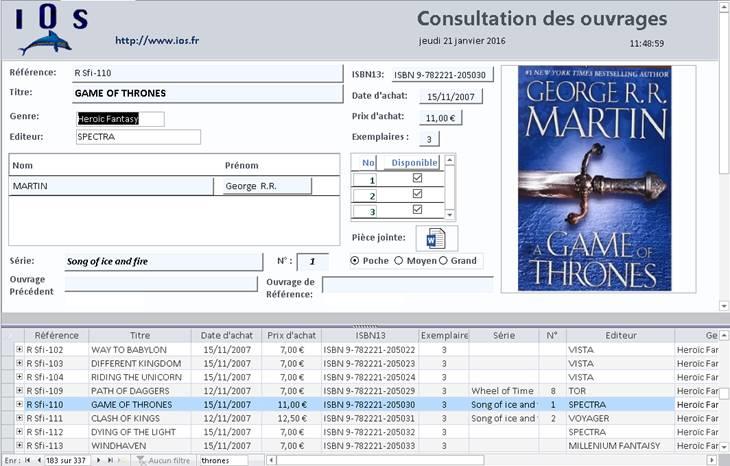The image size is (730, 466).
Task: Go to next record arrow
Action: click(98, 460)
